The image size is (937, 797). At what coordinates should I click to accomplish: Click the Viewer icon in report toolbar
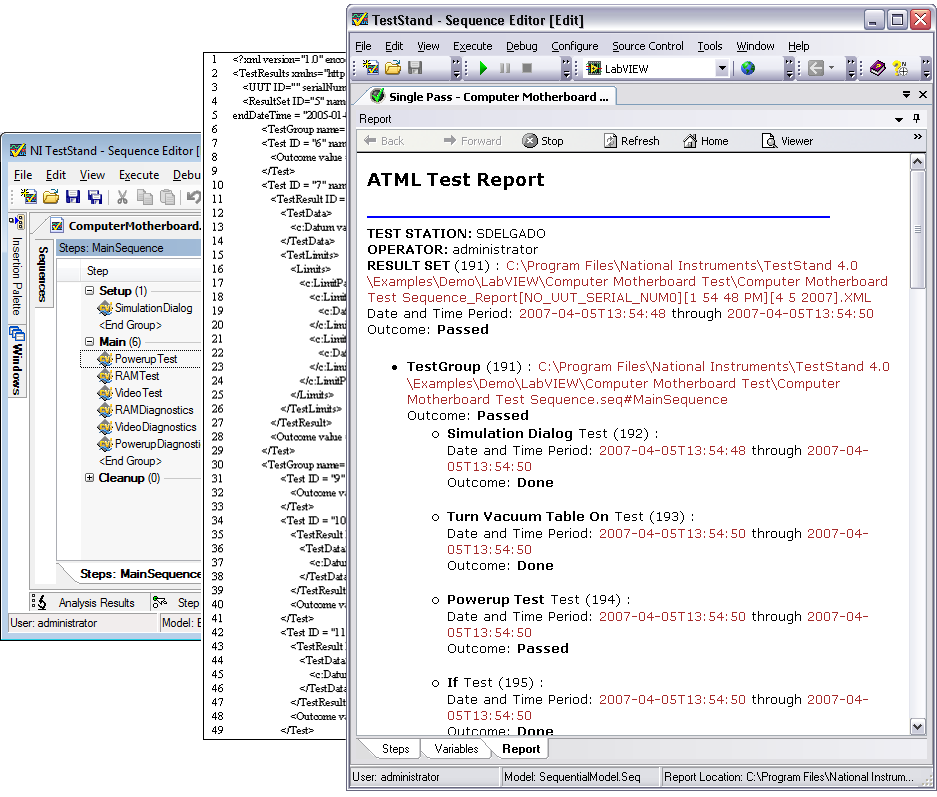pyautogui.click(x=787, y=141)
